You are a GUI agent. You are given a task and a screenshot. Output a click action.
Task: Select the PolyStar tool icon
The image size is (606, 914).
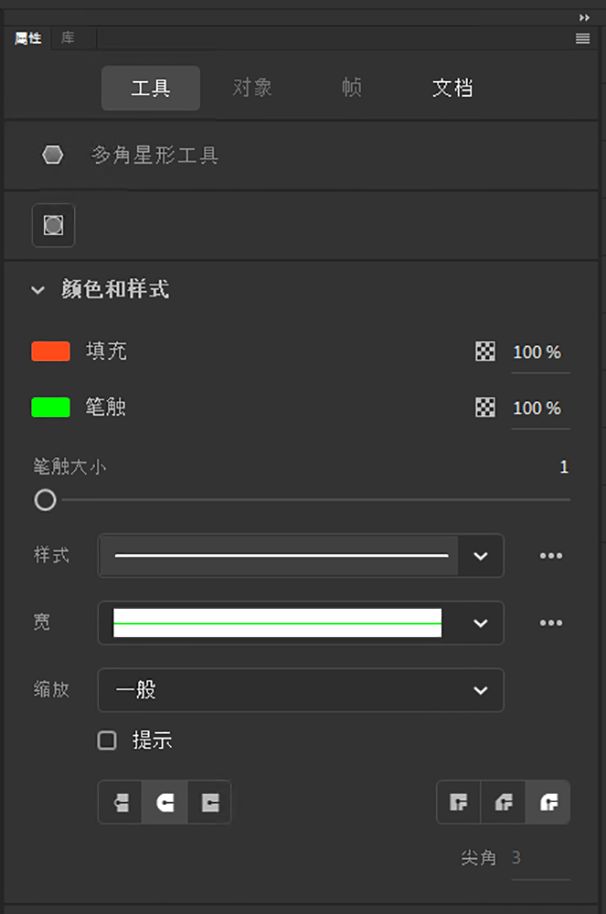coord(52,153)
